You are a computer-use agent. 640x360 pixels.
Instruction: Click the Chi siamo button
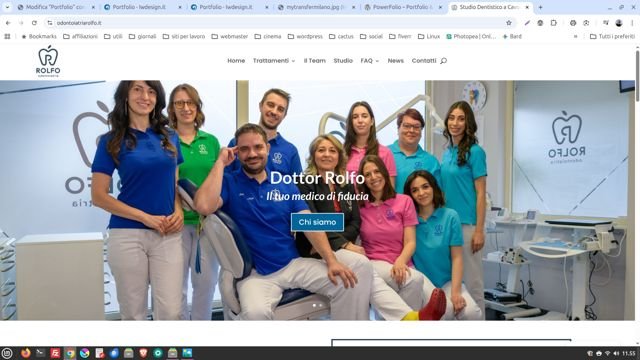coord(317,222)
